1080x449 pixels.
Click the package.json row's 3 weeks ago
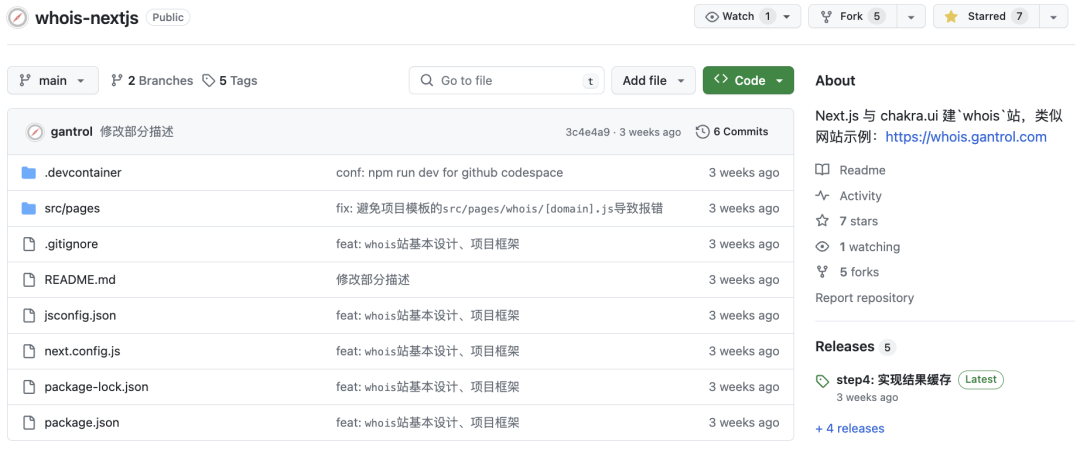pos(744,423)
